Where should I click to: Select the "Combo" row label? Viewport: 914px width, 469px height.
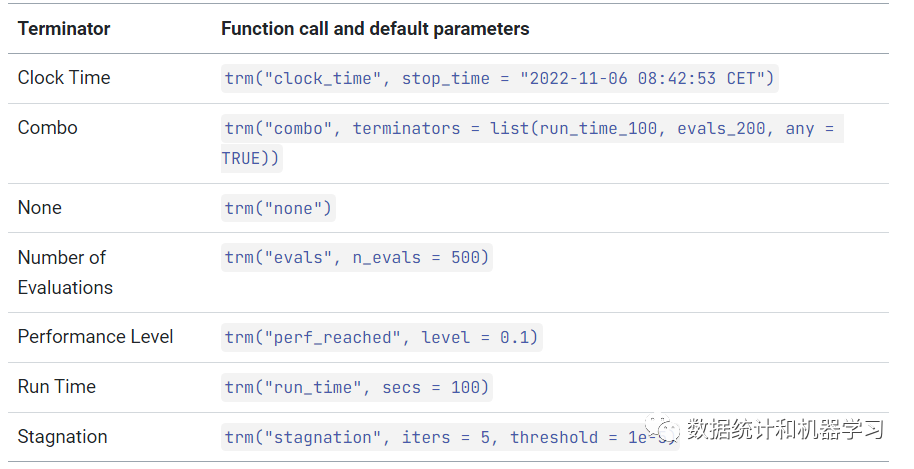tap(47, 128)
